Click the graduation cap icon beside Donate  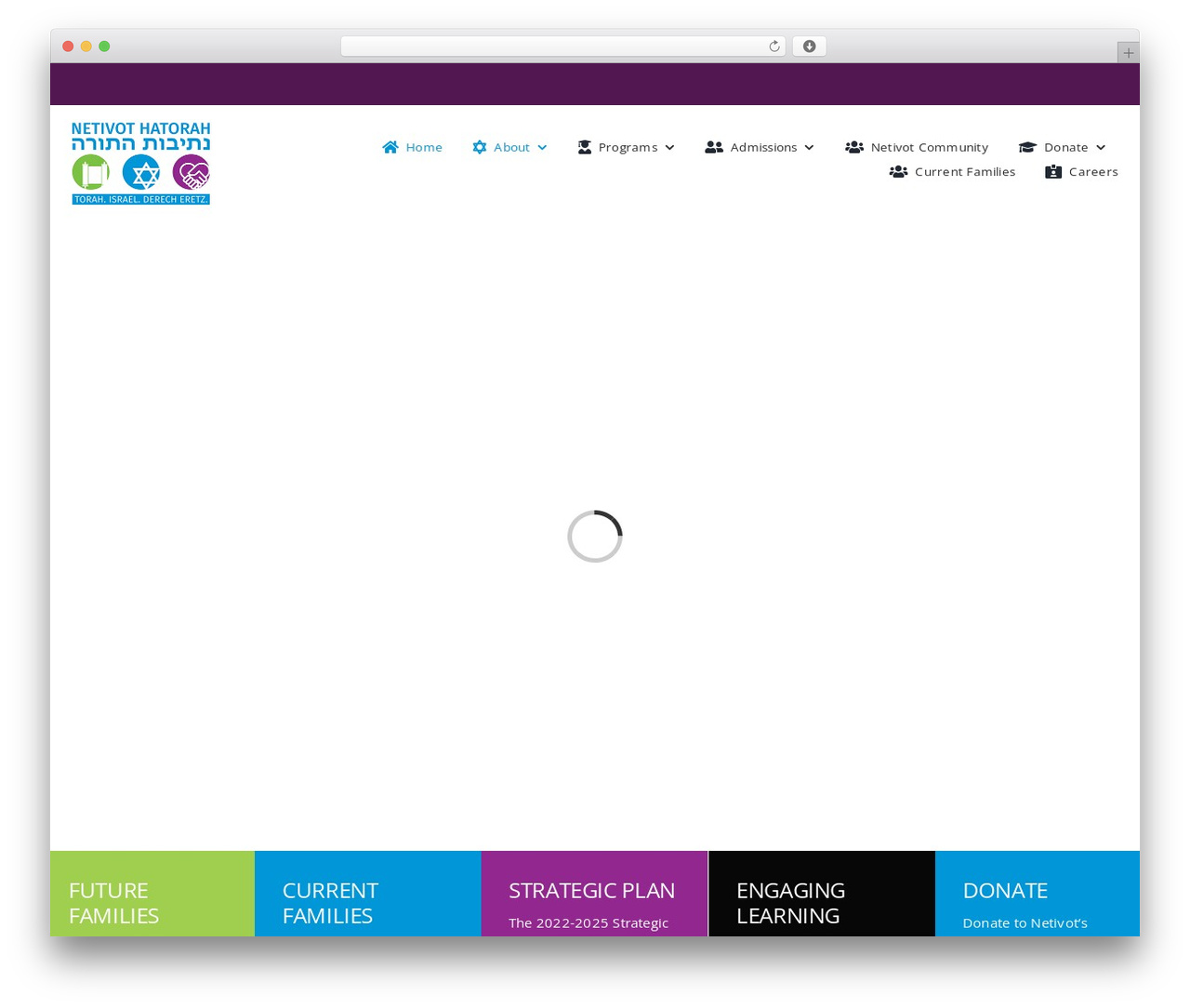pyautogui.click(x=1027, y=147)
